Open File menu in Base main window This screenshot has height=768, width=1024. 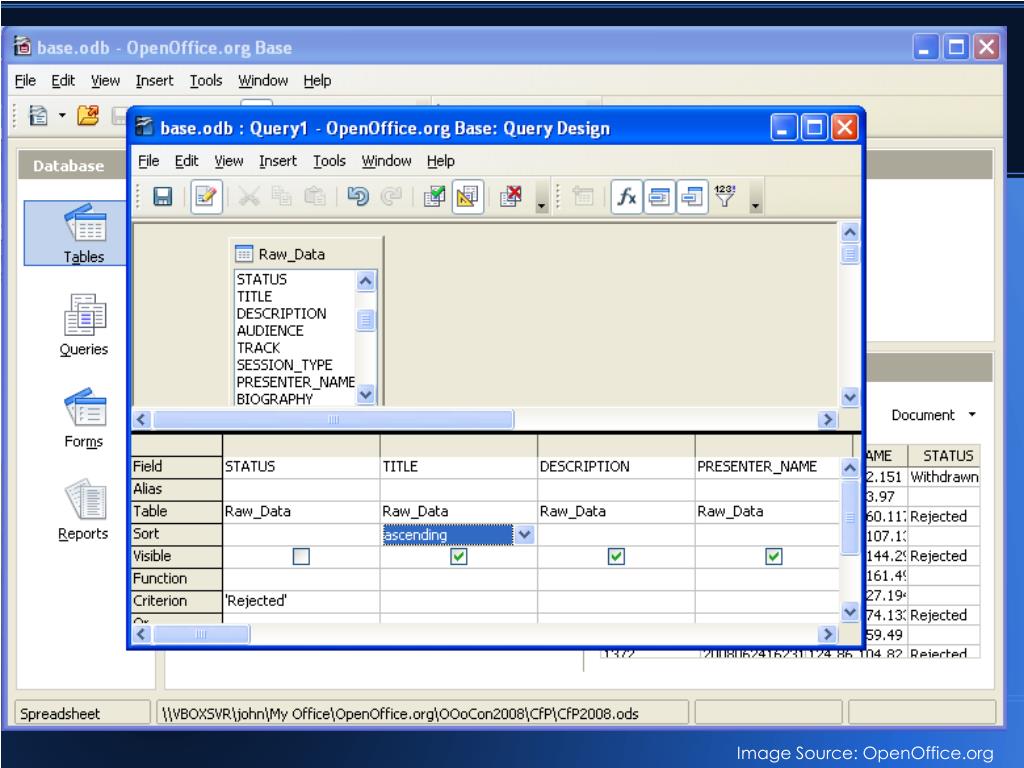pyautogui.click(x=25, y=80)
